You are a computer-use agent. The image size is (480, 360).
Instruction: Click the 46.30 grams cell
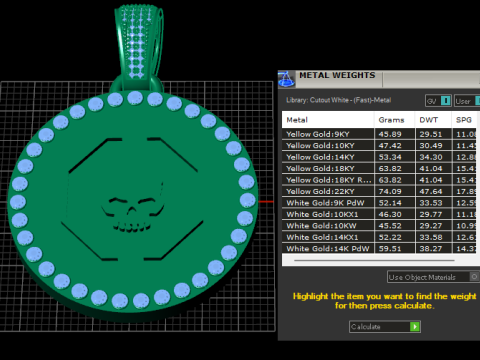395,214
